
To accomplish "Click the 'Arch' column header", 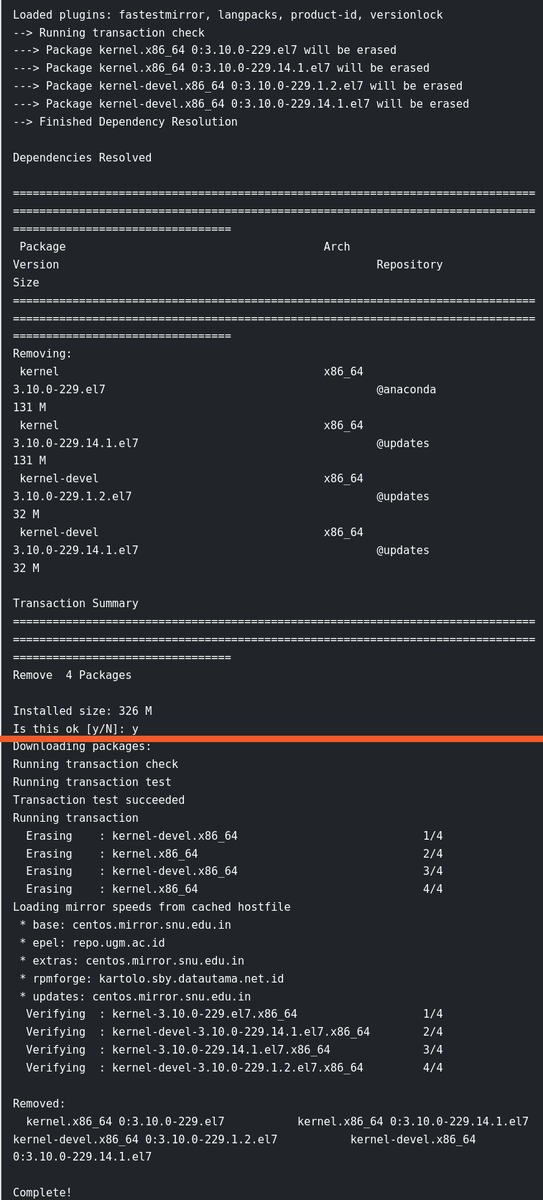I will pos(337,247).
